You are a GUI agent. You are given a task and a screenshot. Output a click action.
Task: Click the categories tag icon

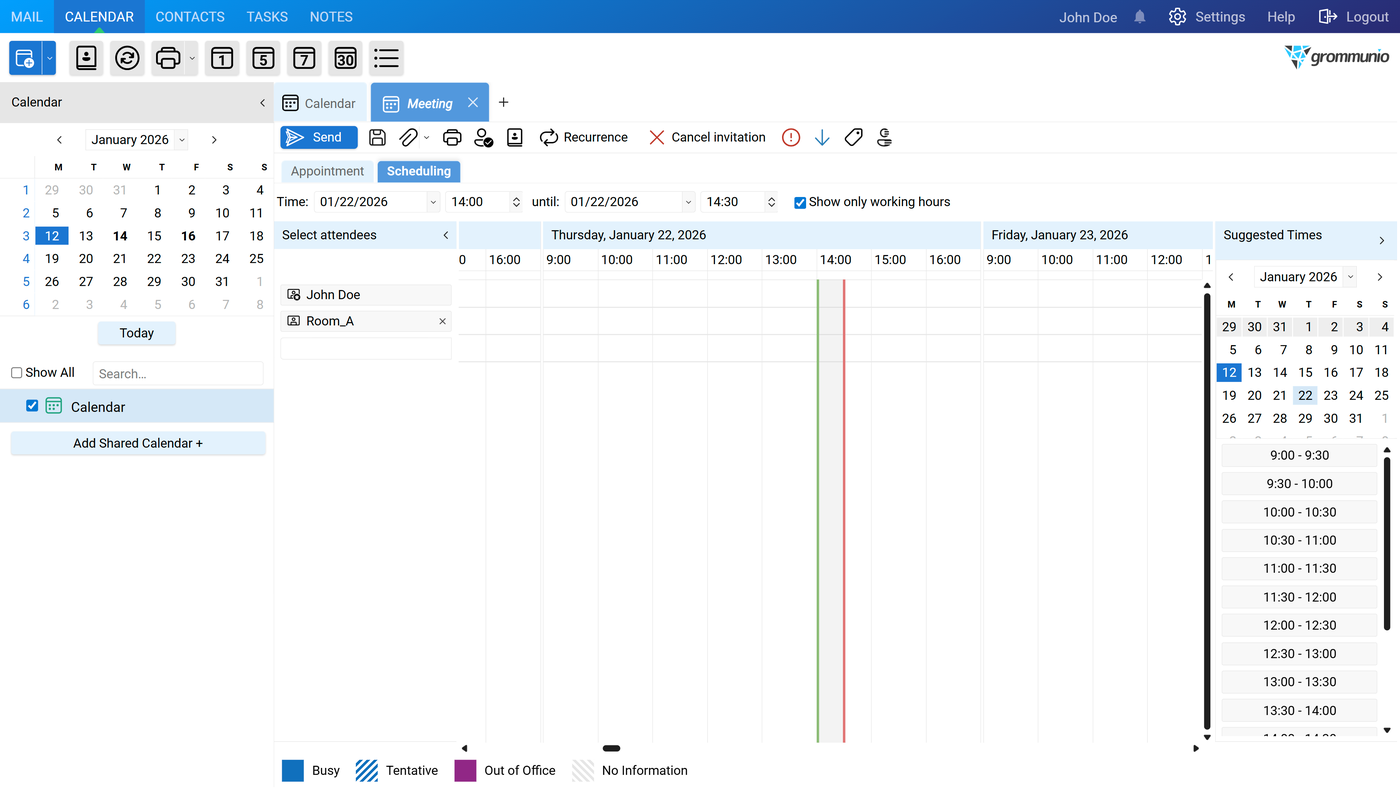pos(853,137)
